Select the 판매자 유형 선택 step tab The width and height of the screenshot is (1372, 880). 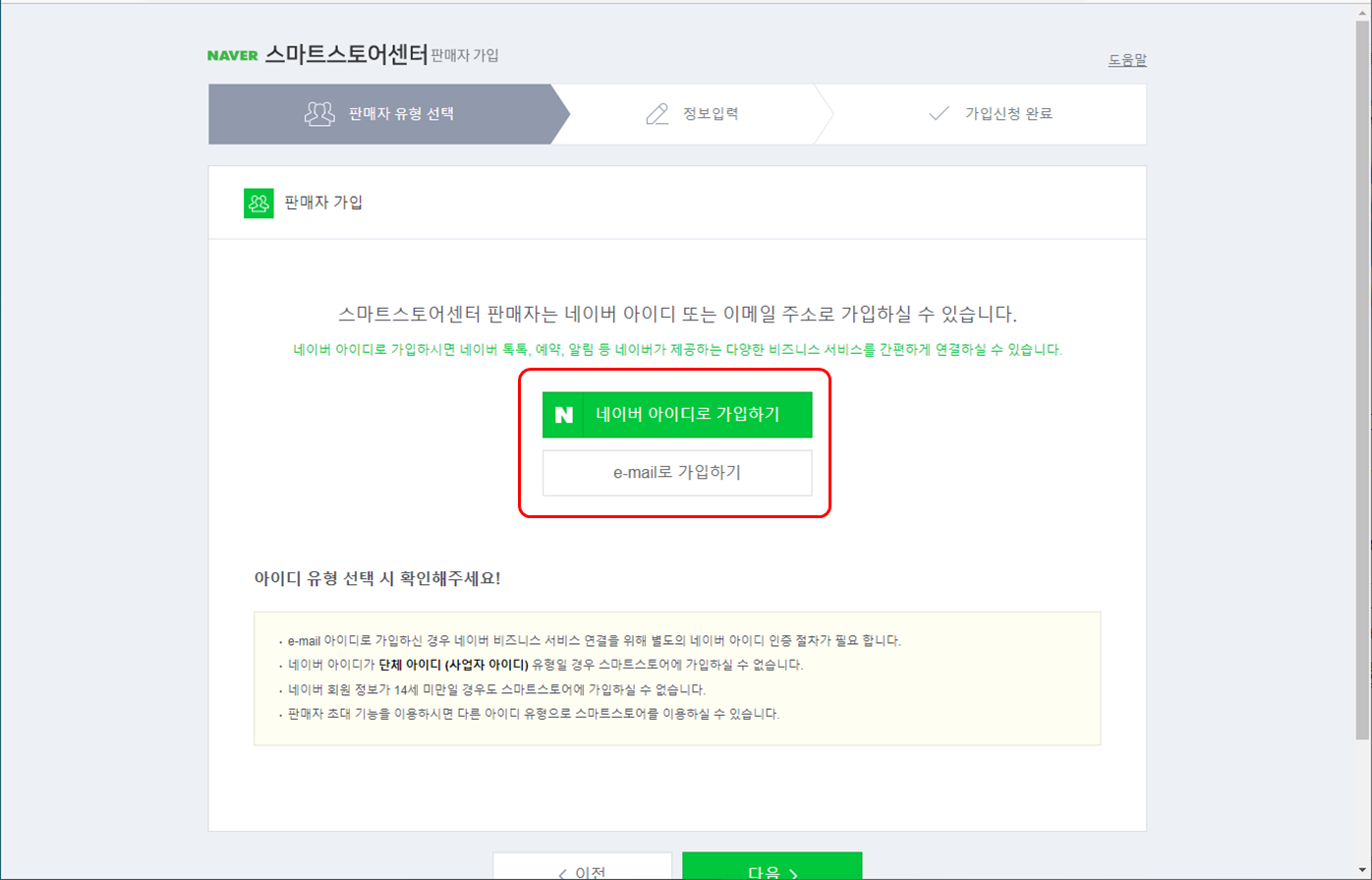point(388,114)
